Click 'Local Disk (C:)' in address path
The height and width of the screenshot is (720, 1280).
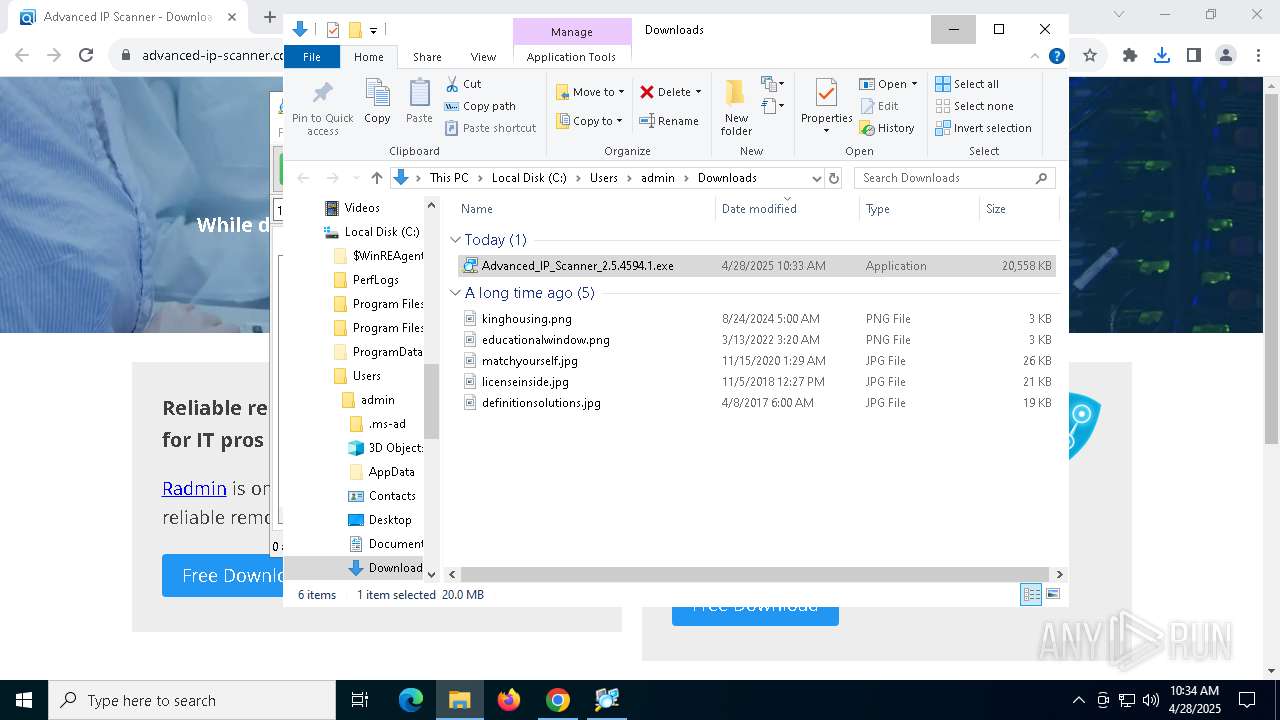pyautogui.click(x=529, y=178)
